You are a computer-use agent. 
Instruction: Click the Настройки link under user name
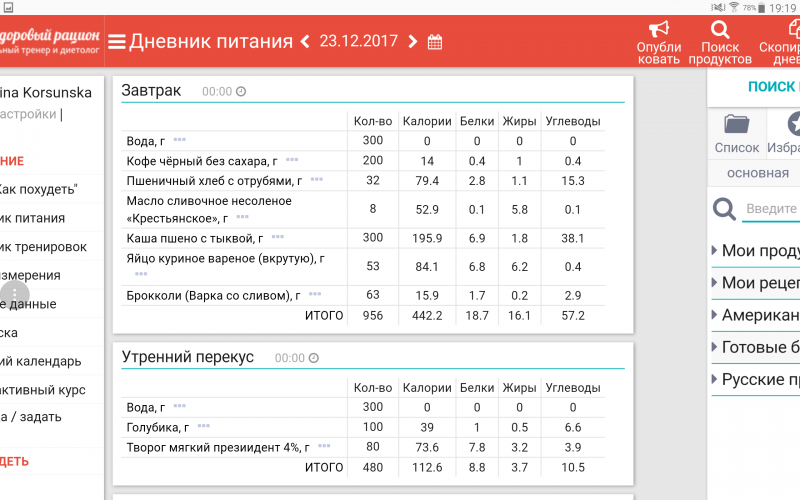click(x=28, y=114)
